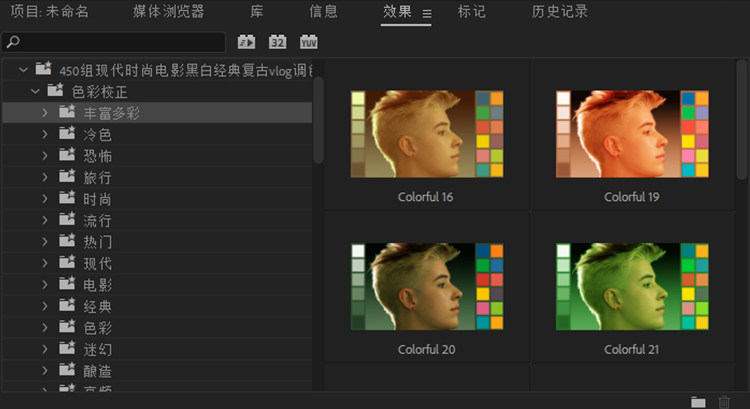This screenshot has height=409, width=750.
Task: Expand the 恐怖 folder chevron
Action: 44,156
